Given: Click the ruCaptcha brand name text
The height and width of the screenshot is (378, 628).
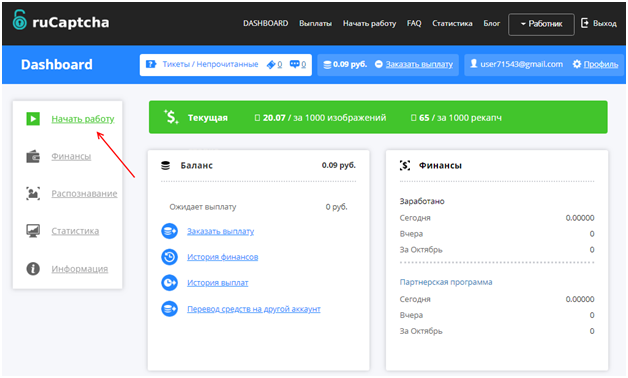Looking at the screenshot, I should click(x=70, y=22).
